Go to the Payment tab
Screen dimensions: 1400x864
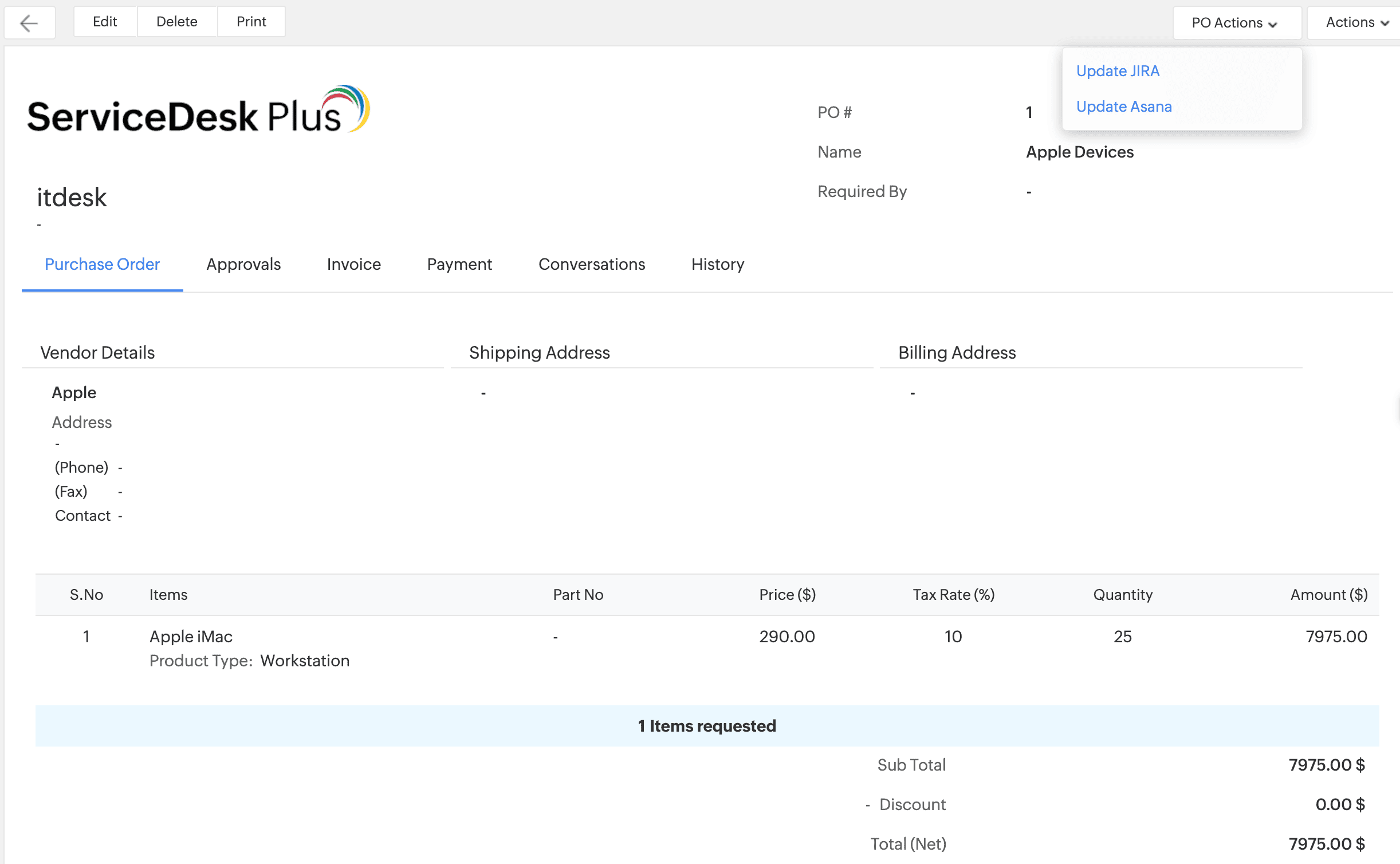[x=459, y=264]
